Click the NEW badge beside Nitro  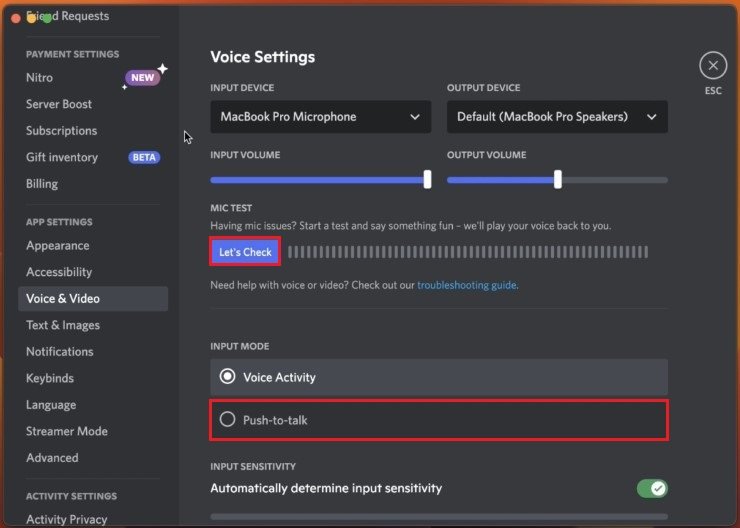143,77
